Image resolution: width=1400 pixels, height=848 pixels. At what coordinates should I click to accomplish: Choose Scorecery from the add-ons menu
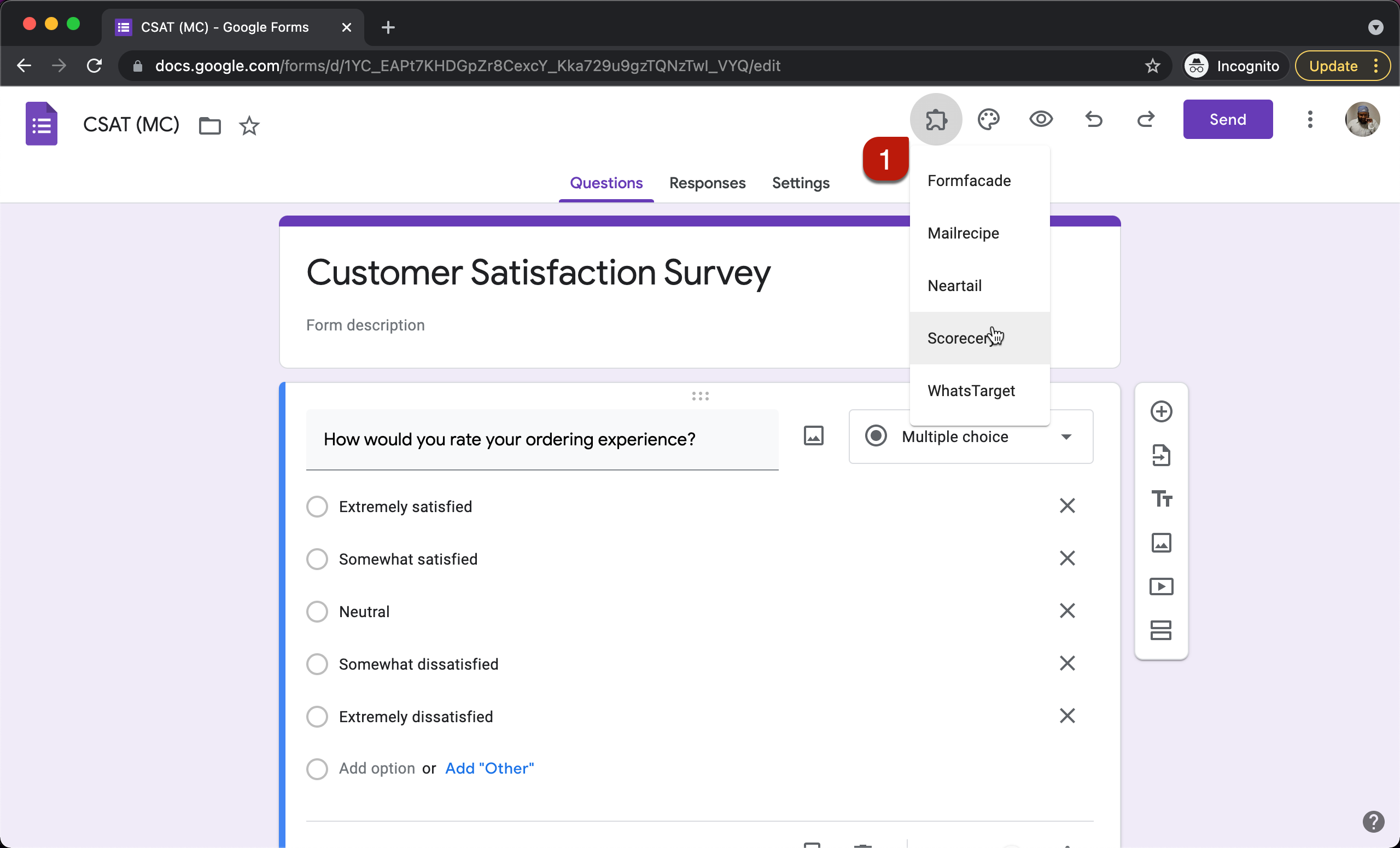tap(960, 338)
